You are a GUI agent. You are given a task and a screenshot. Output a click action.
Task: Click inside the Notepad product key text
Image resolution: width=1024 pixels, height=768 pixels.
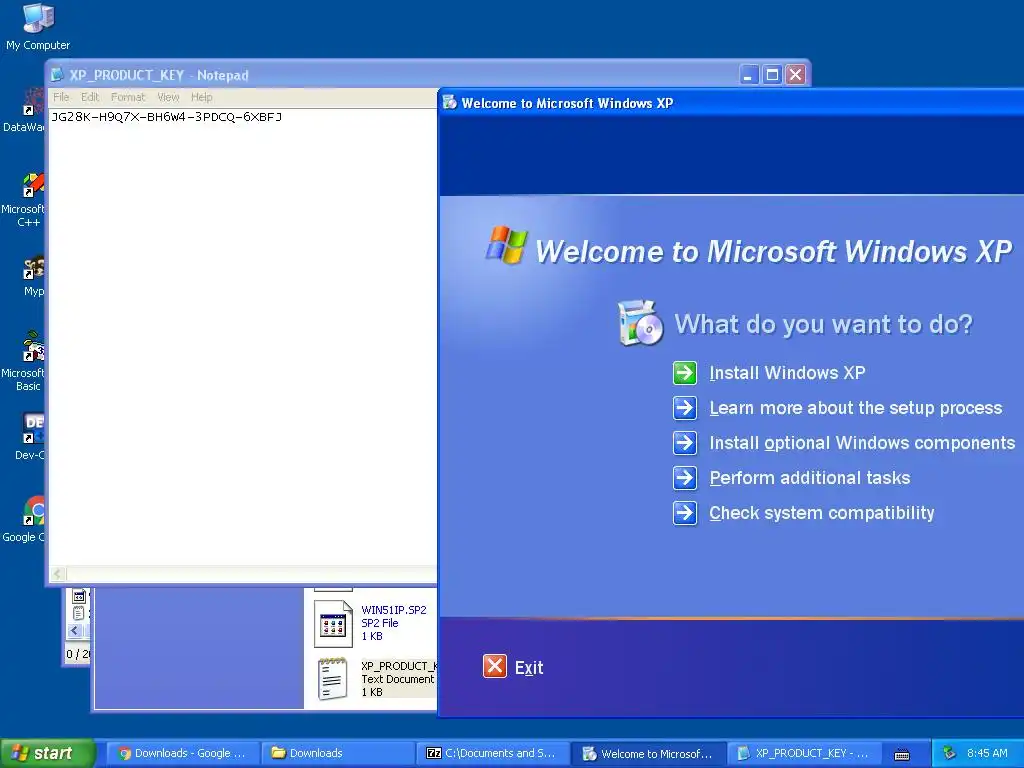(167, 118)
